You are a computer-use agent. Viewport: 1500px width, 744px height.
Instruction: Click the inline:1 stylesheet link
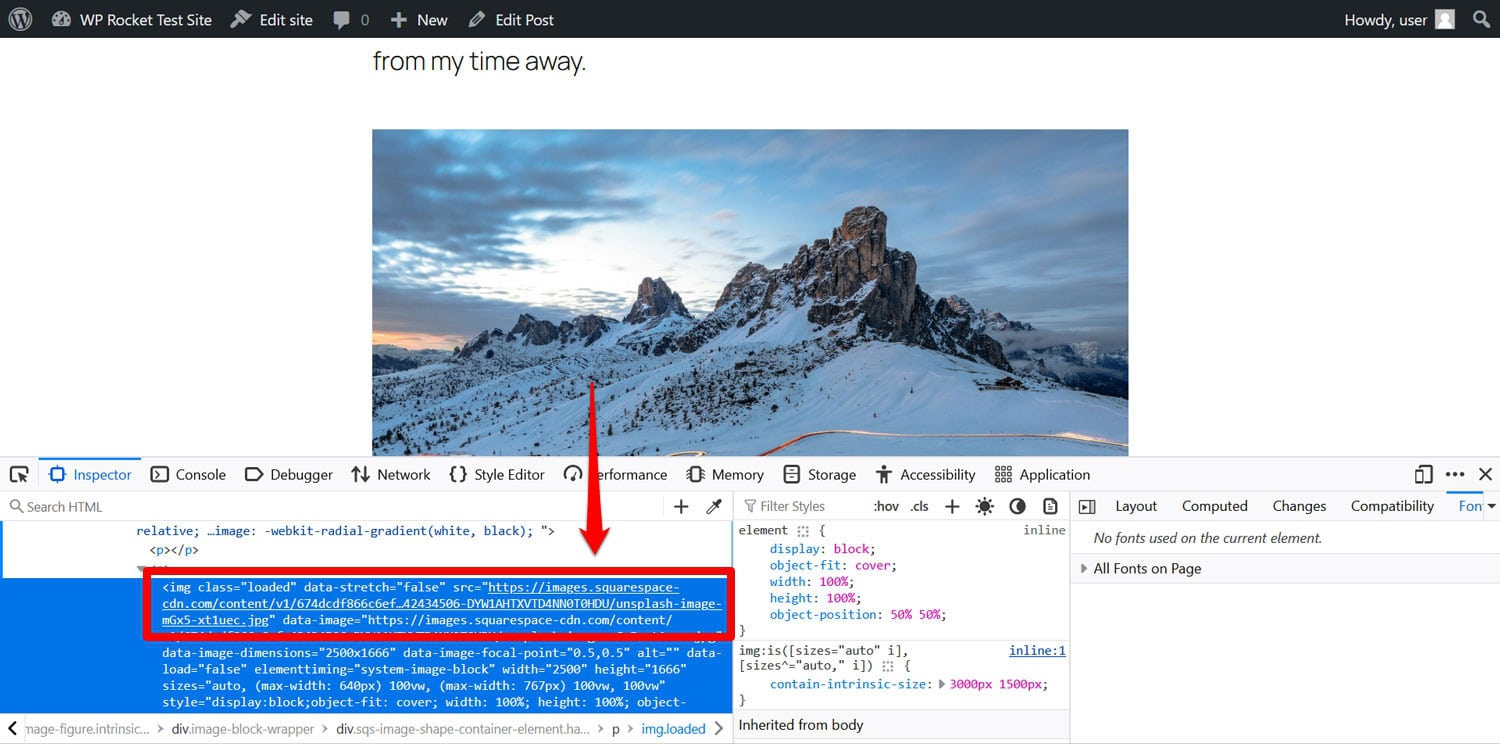point(1037,650)
